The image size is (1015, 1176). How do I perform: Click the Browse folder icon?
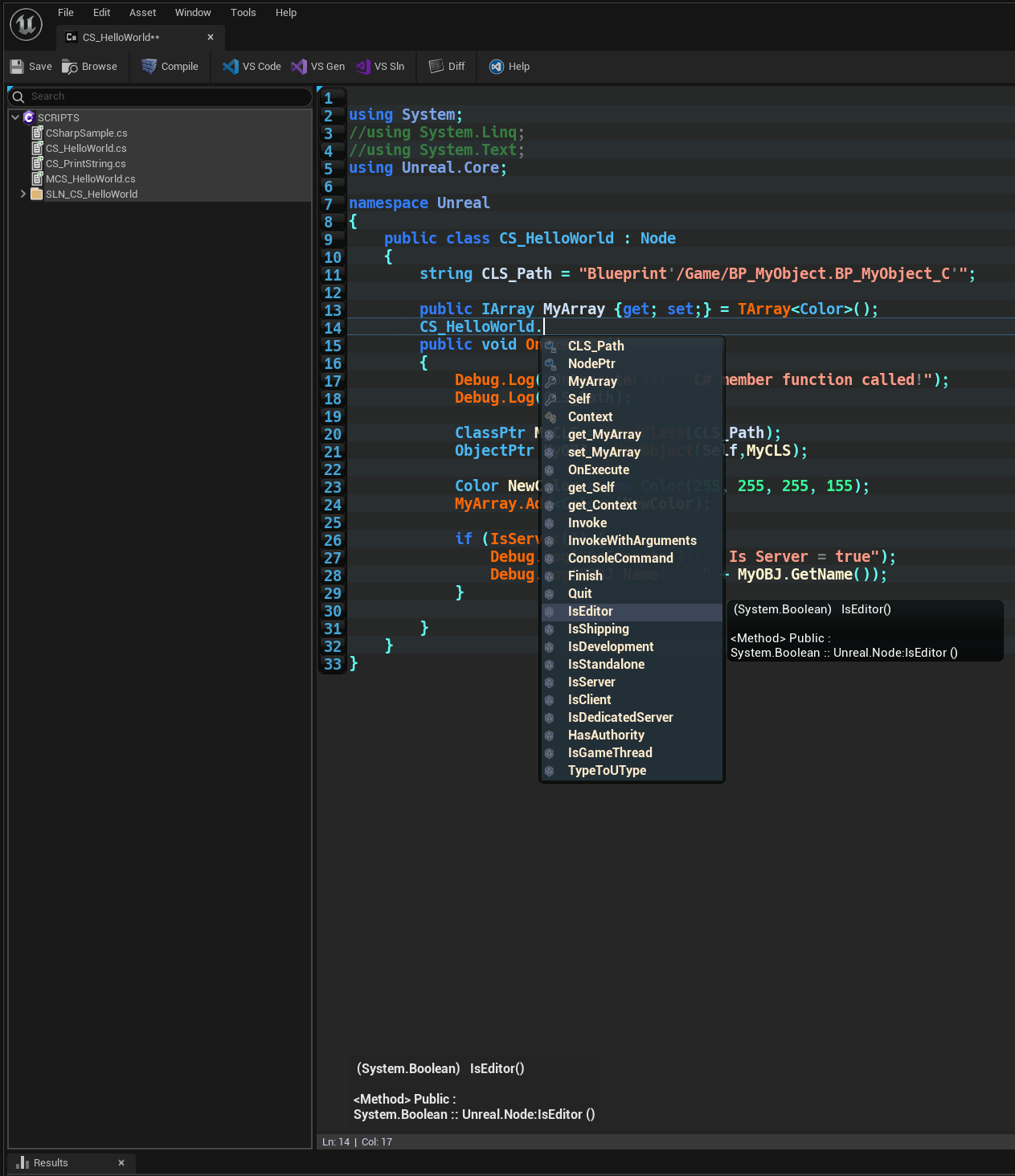coord(70,67)
